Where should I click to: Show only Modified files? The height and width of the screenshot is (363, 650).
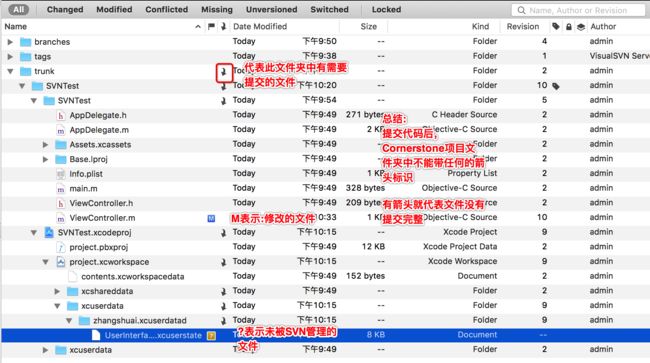(114, 9)
